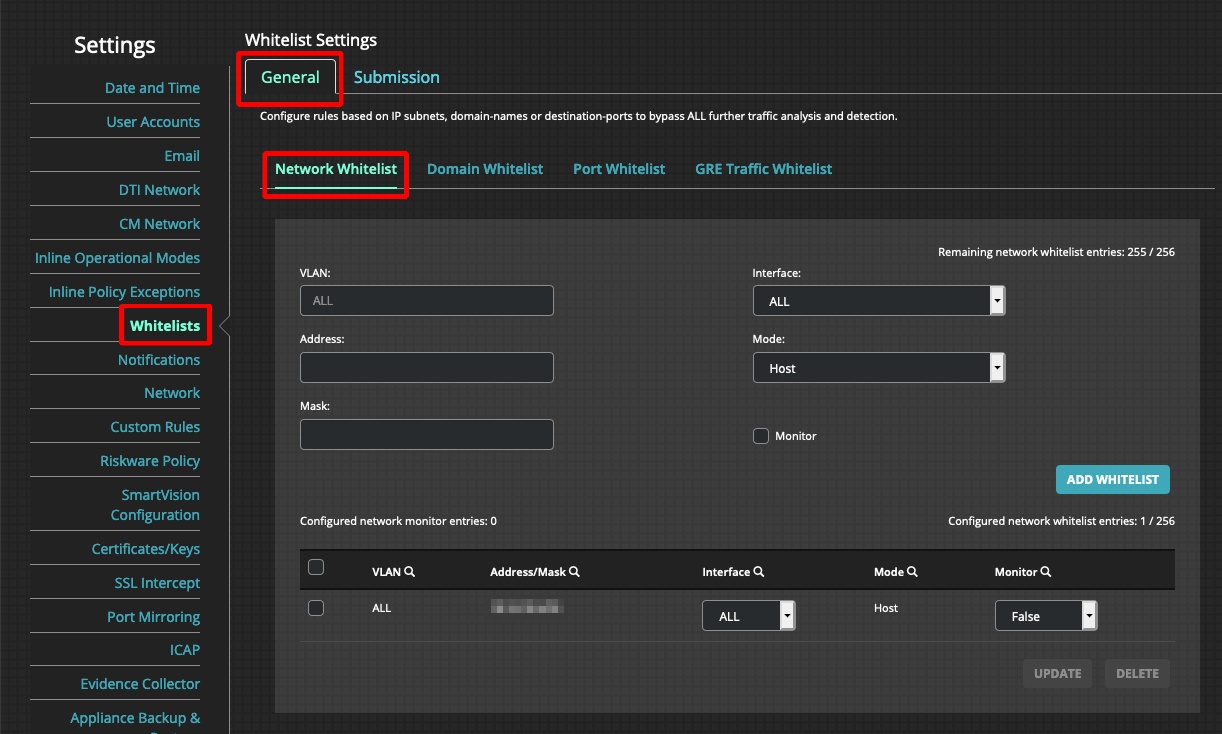Viewport: 1222px width, 734px height.
Task: Open the Domain Whitelist tab
Action: [x=485, y=168]
